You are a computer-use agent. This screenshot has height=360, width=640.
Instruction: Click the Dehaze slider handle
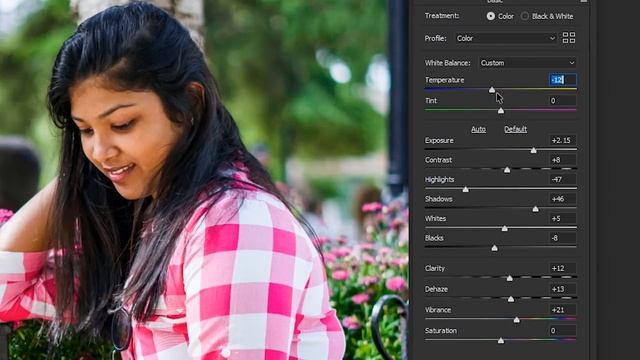511,299
